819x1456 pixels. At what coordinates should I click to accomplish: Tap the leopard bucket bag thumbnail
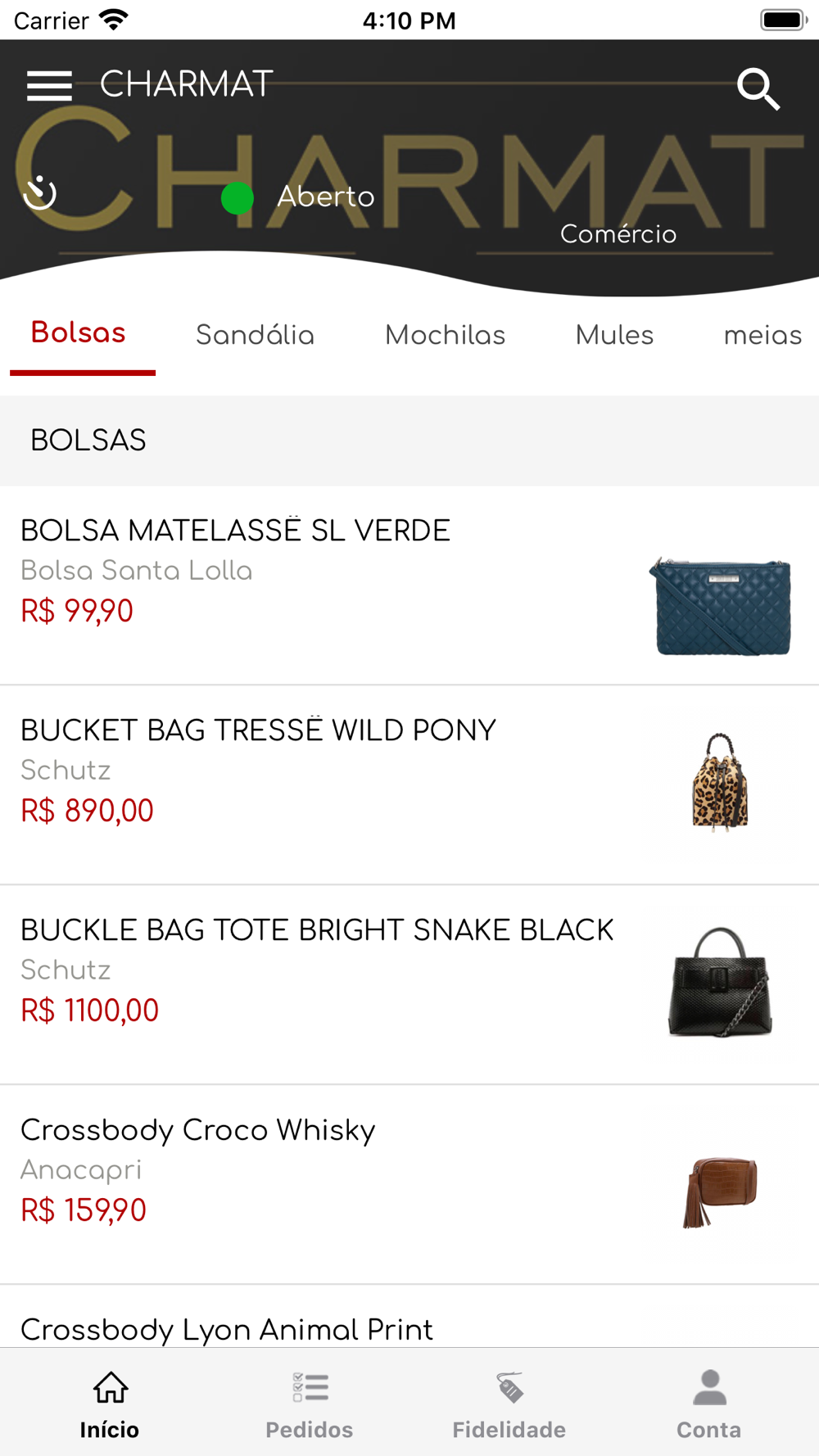pos(720,782)
